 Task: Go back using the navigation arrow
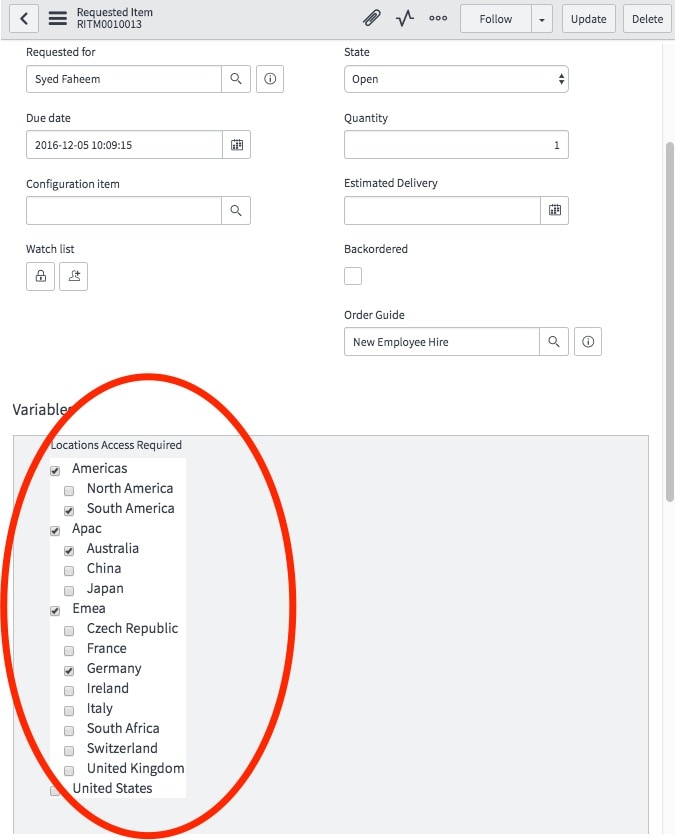tap(22, 17)
